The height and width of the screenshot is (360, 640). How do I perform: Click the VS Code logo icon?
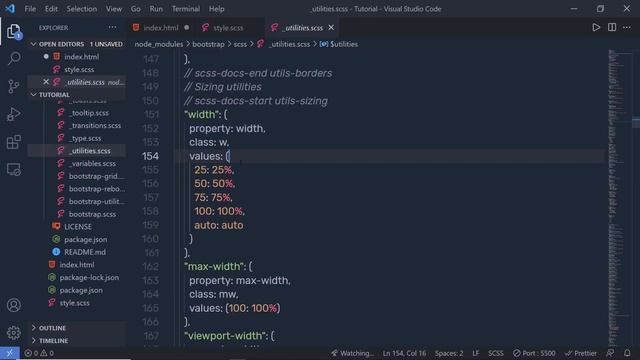pyautogui.click(x=10, y=9)
